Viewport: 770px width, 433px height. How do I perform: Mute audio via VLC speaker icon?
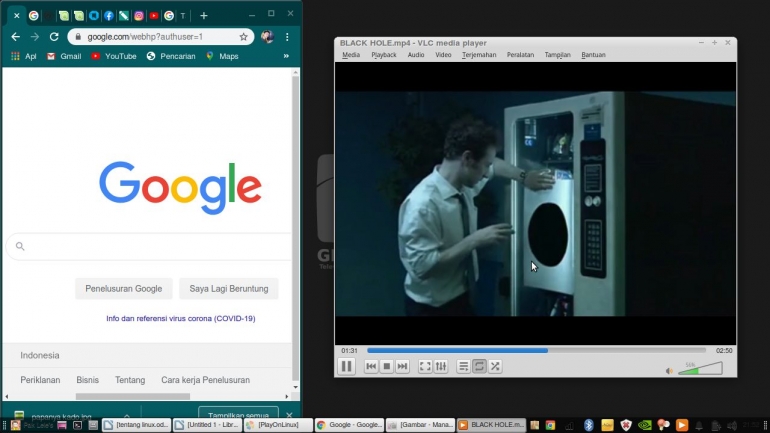coord(669,371)
